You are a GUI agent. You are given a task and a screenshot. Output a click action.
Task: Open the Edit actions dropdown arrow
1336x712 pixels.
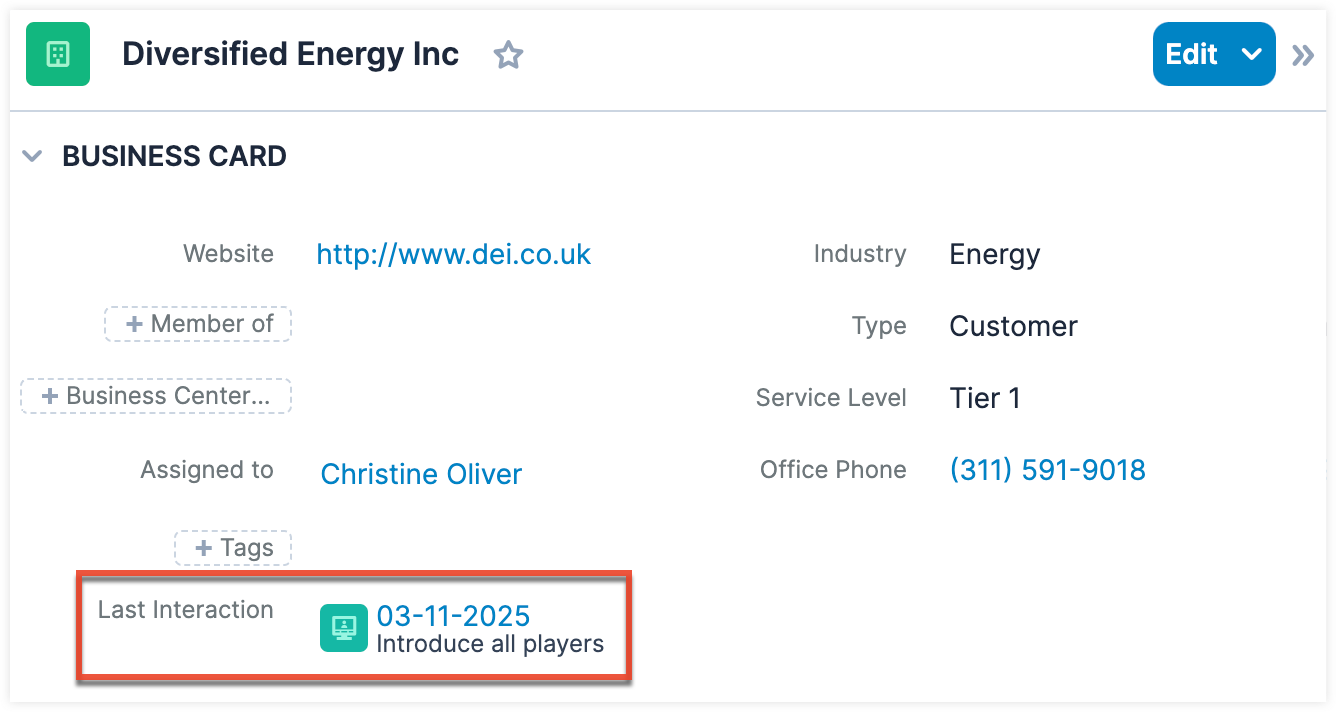click(1252, 54)
